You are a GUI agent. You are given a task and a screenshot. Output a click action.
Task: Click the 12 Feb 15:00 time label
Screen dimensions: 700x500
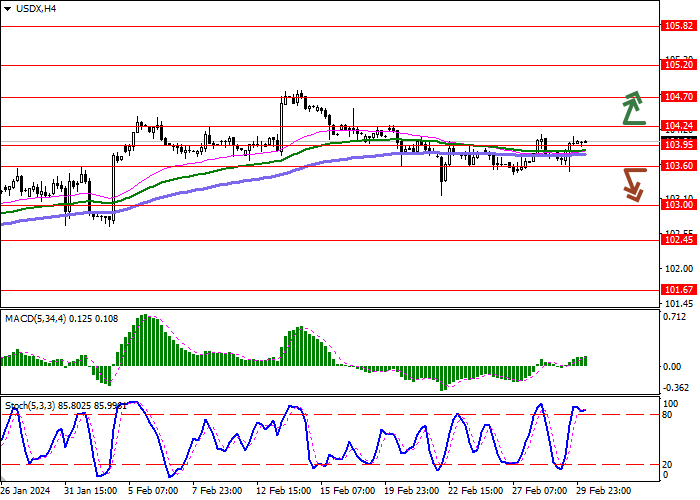(283, 491)
